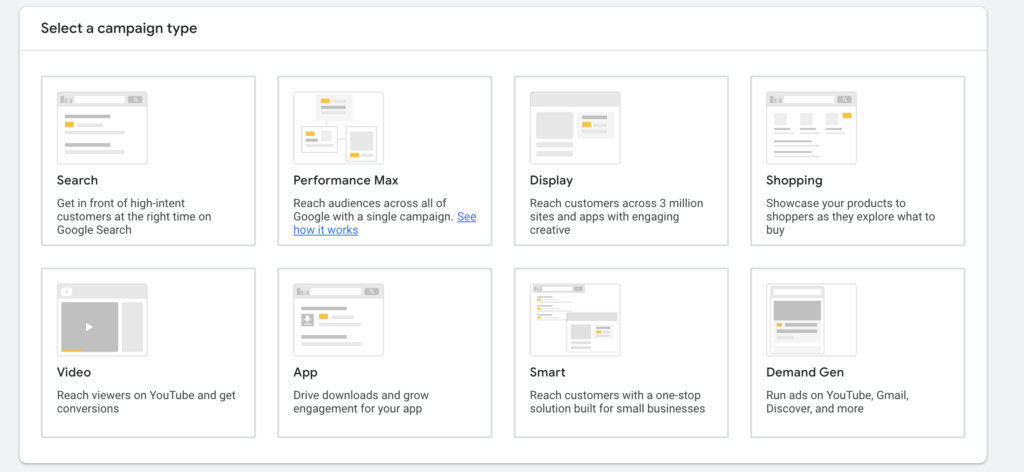Click the Demand Gen campaign title

click(805, 372)
